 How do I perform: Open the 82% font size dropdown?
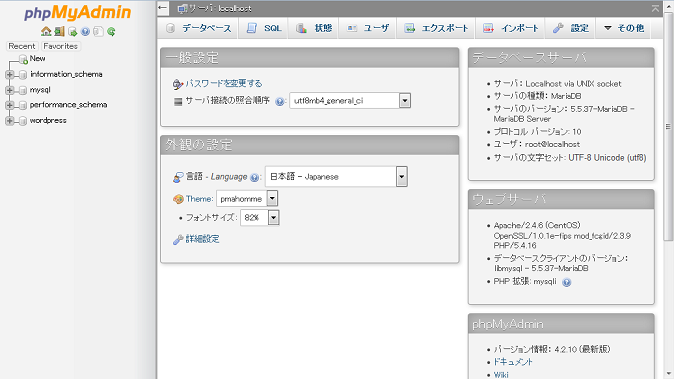pyautogui.click(x=260, y=217)
